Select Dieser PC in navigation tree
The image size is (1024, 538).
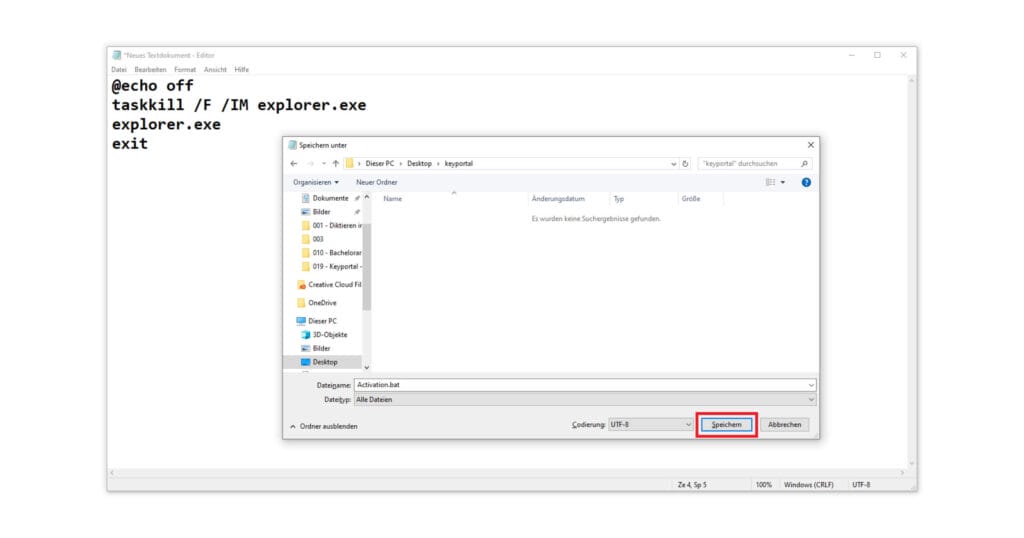click(x=321, y=320)
